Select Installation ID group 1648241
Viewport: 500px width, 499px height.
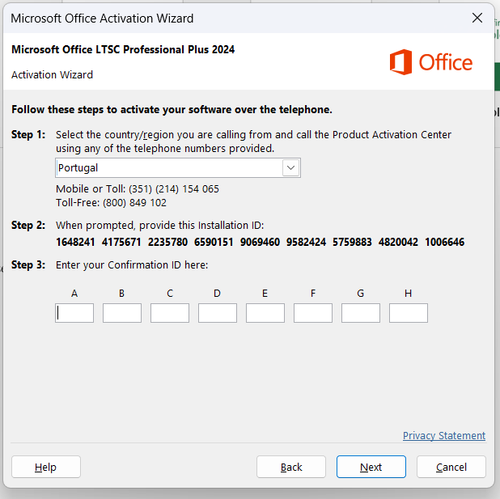click(x=75, y=242)
